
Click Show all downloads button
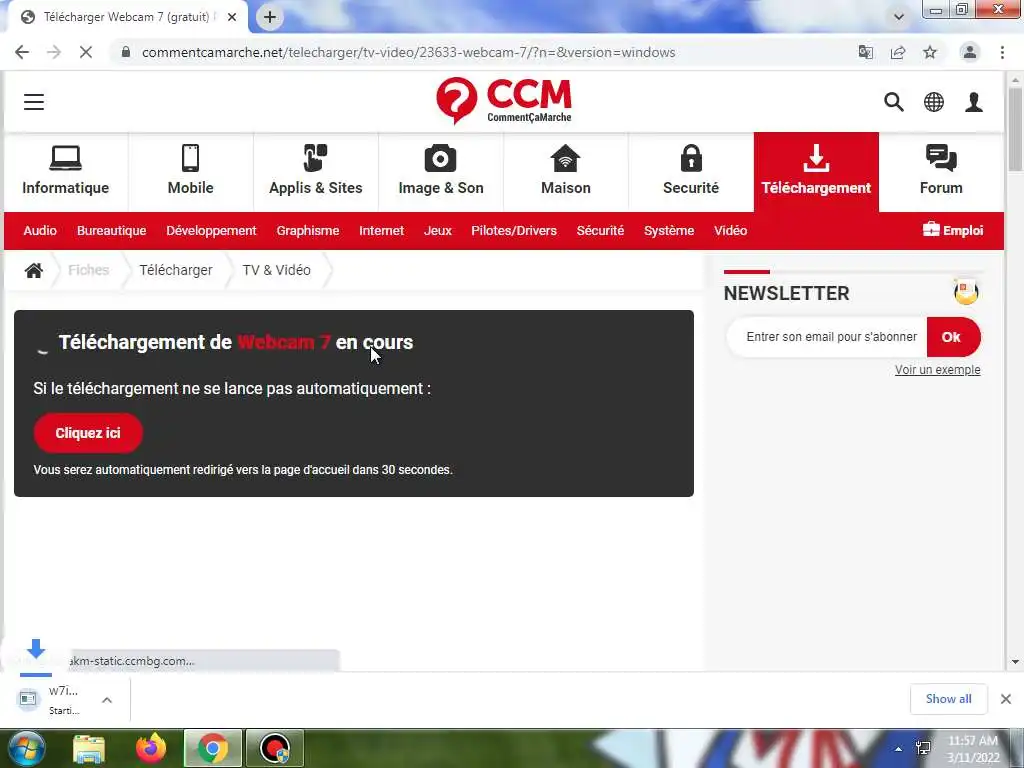tap(948, 699)
